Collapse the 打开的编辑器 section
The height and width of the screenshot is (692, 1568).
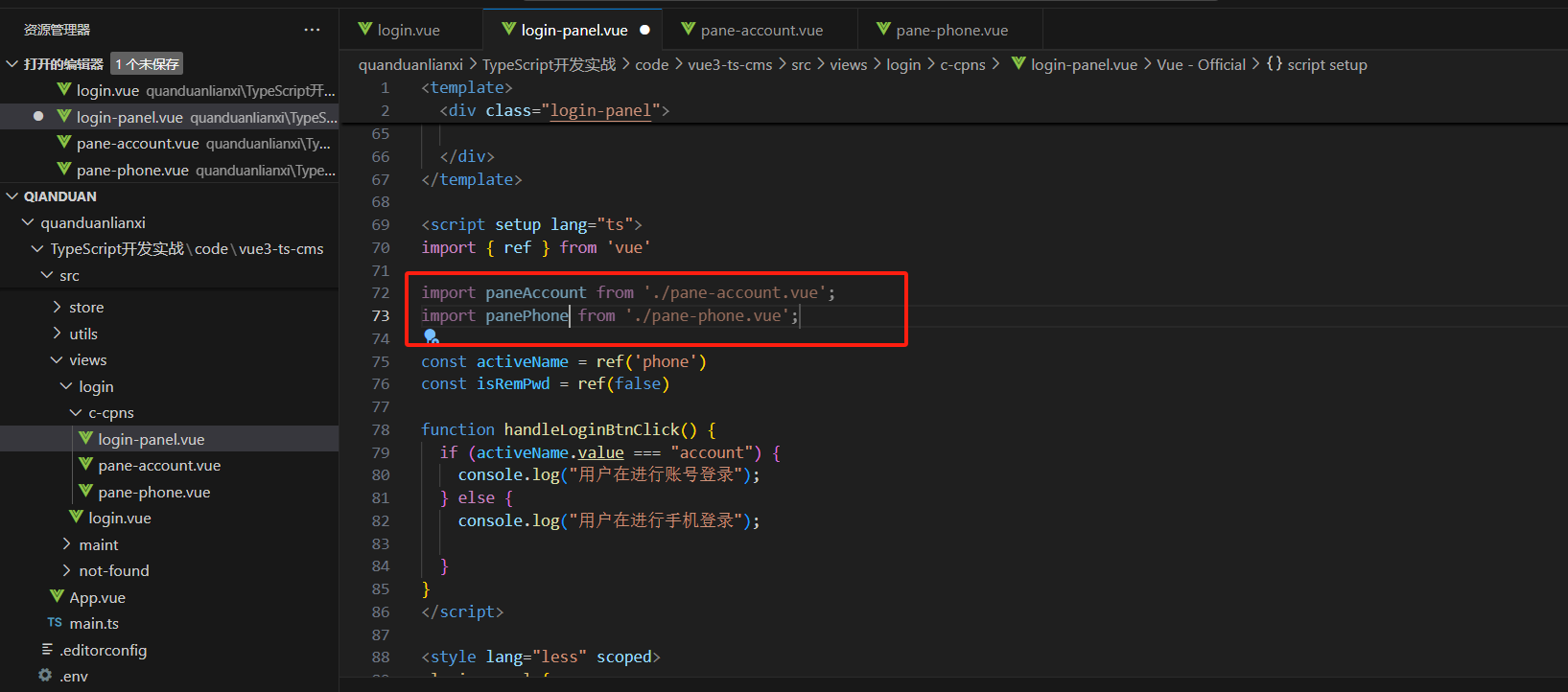click(x=12, y=64)
